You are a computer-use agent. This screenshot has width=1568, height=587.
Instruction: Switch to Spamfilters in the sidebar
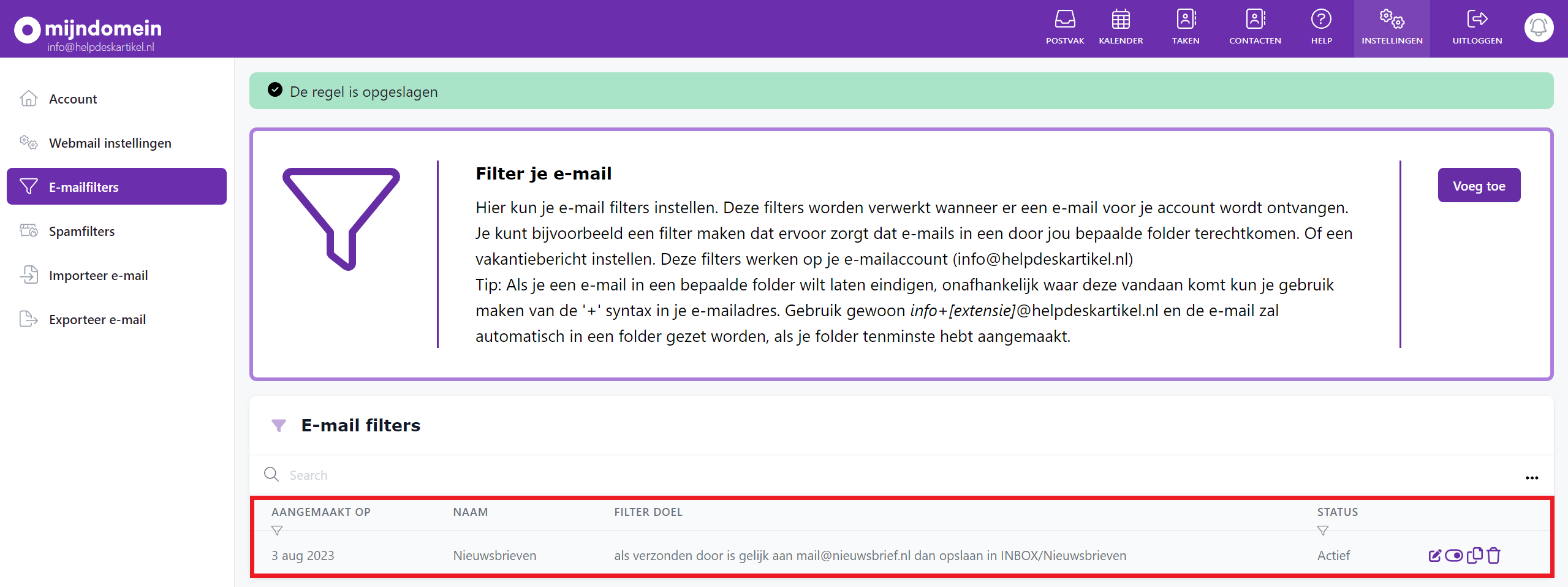click(x=81, y=231)
